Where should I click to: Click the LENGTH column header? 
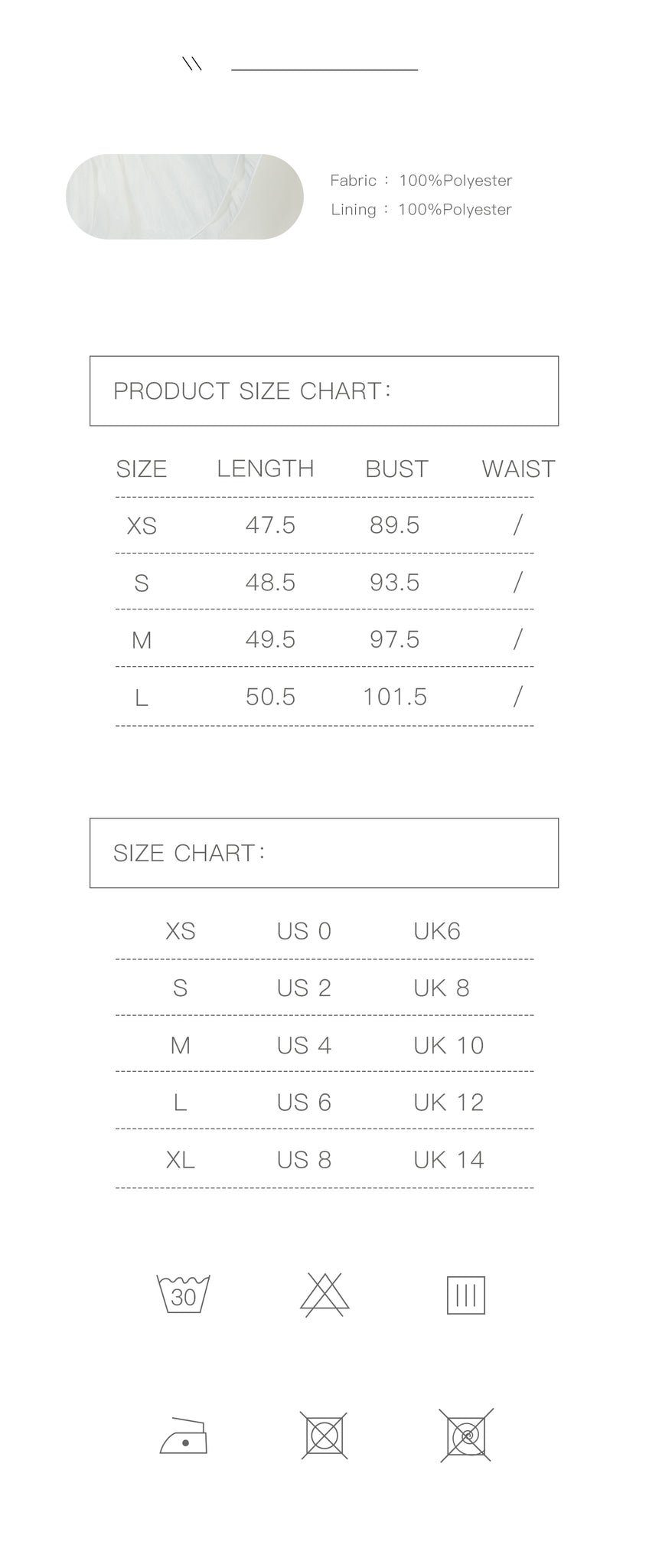(266, 469)
